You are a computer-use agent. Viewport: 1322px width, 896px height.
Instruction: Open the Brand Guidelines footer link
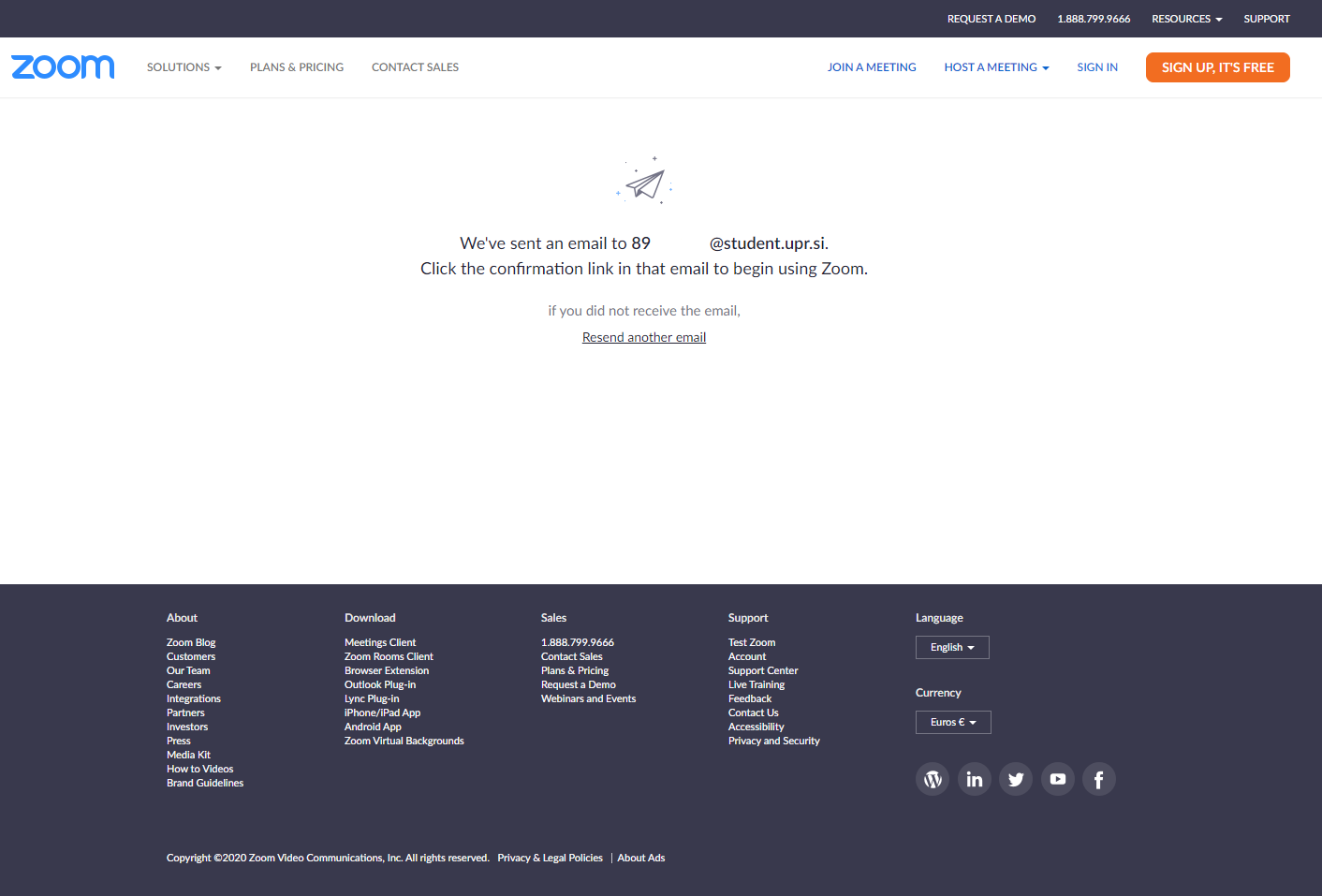(205, 783)
